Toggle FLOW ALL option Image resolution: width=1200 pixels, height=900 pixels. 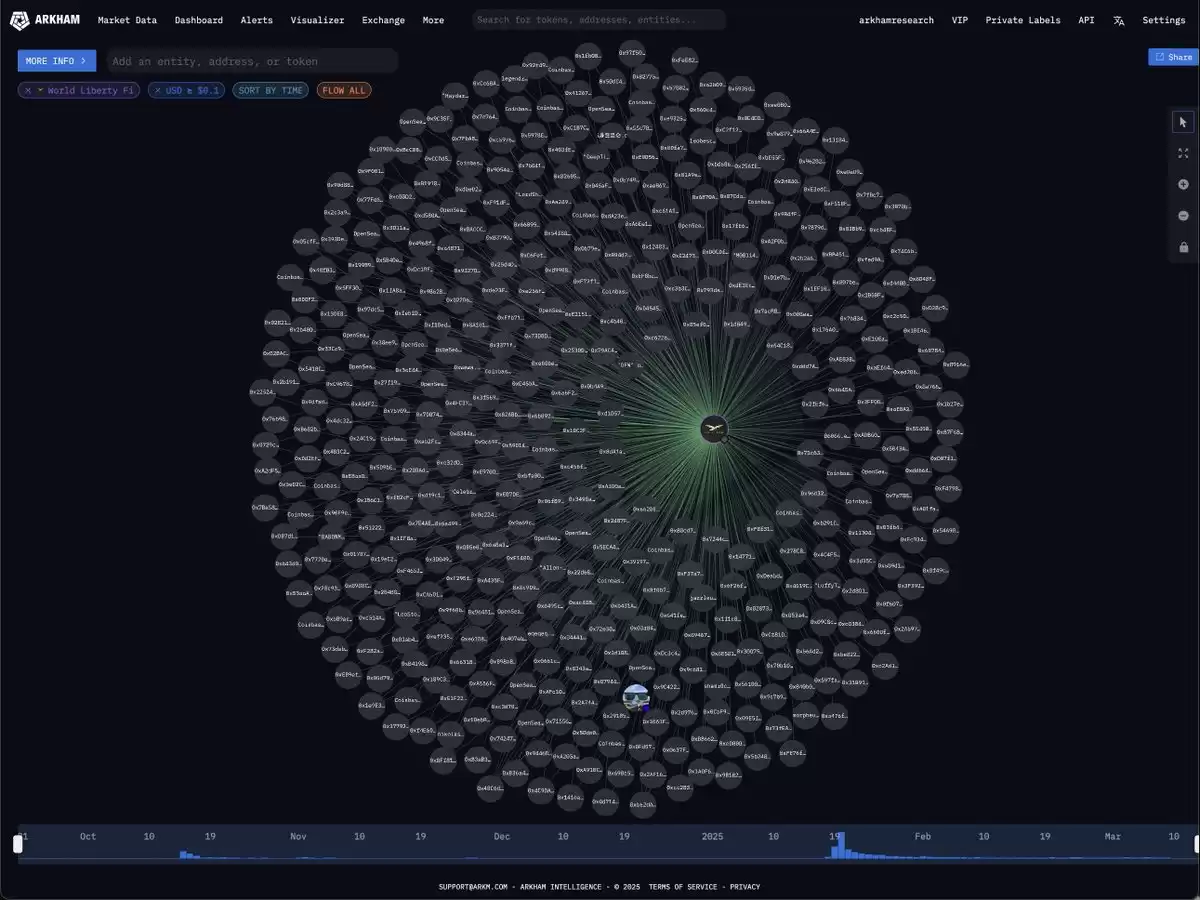tap(343, 90)
